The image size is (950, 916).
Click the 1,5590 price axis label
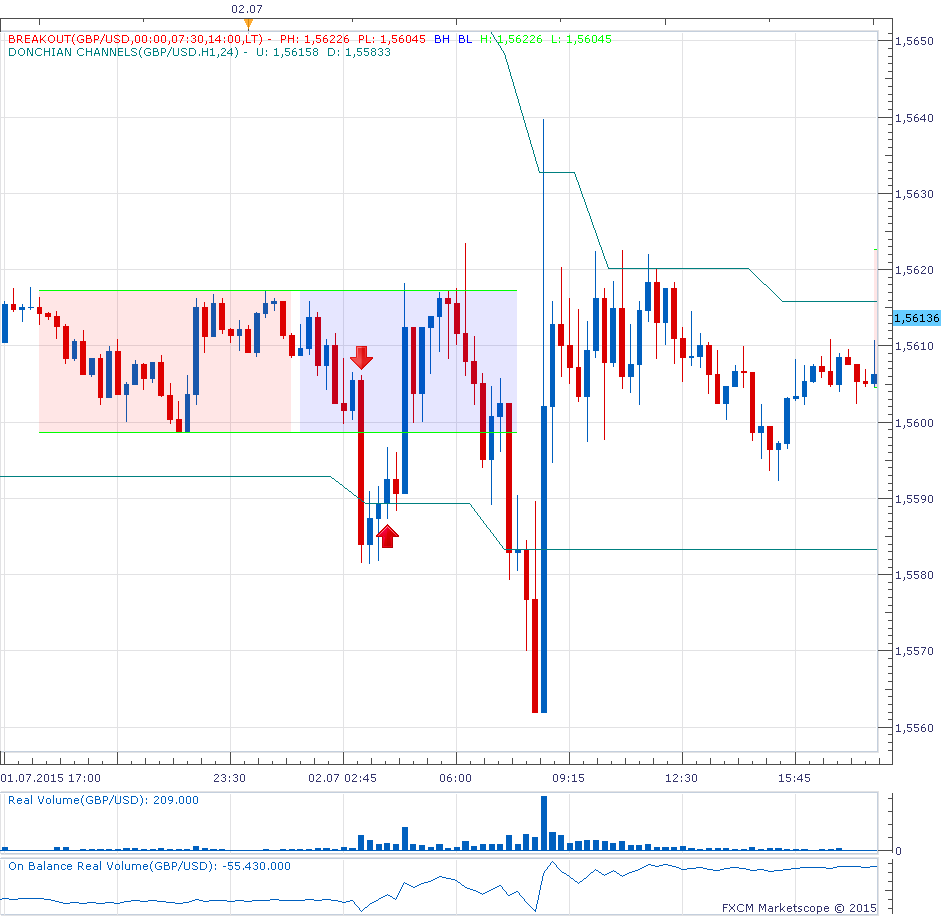[914, 499]
